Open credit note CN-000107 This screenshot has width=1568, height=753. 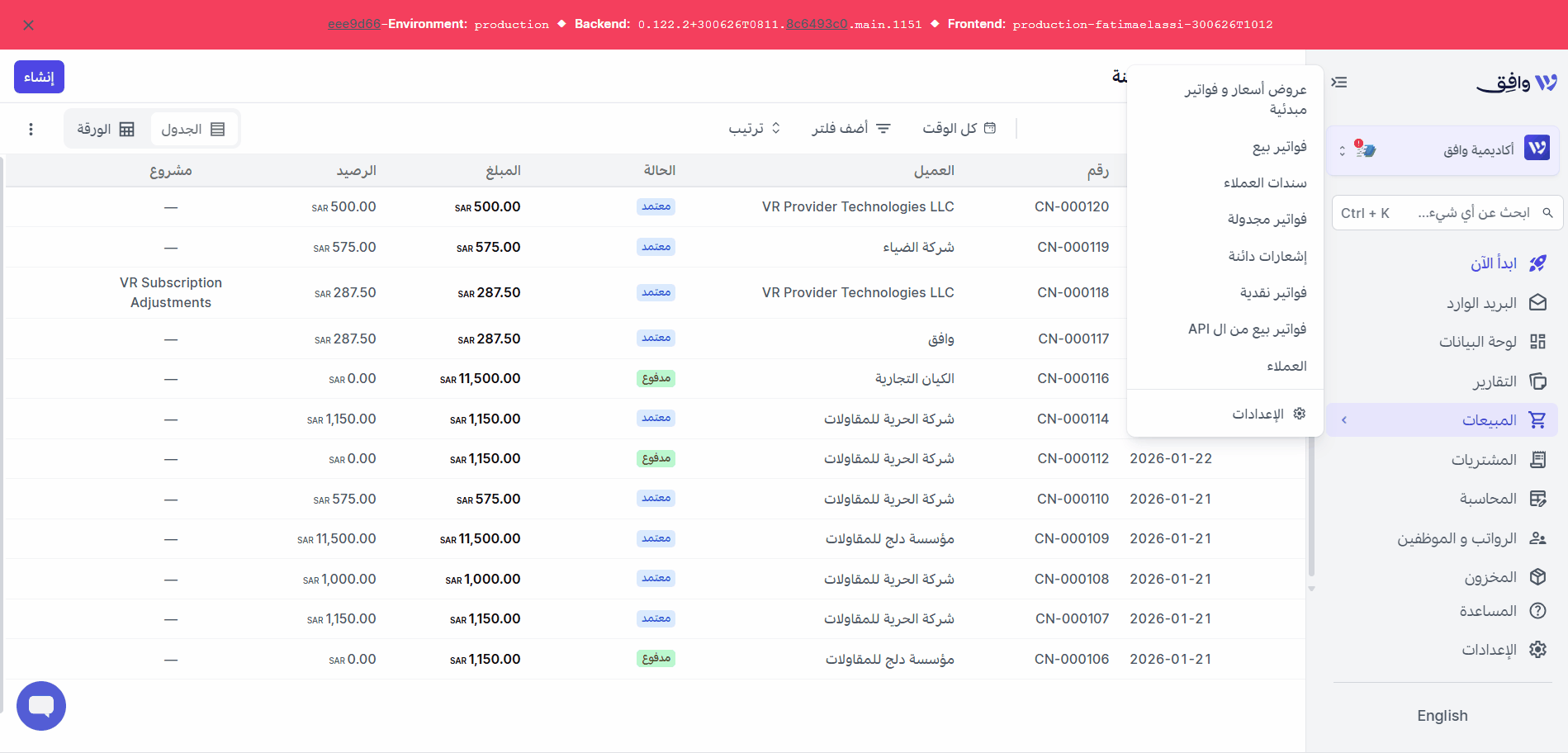pos(1072,618)
